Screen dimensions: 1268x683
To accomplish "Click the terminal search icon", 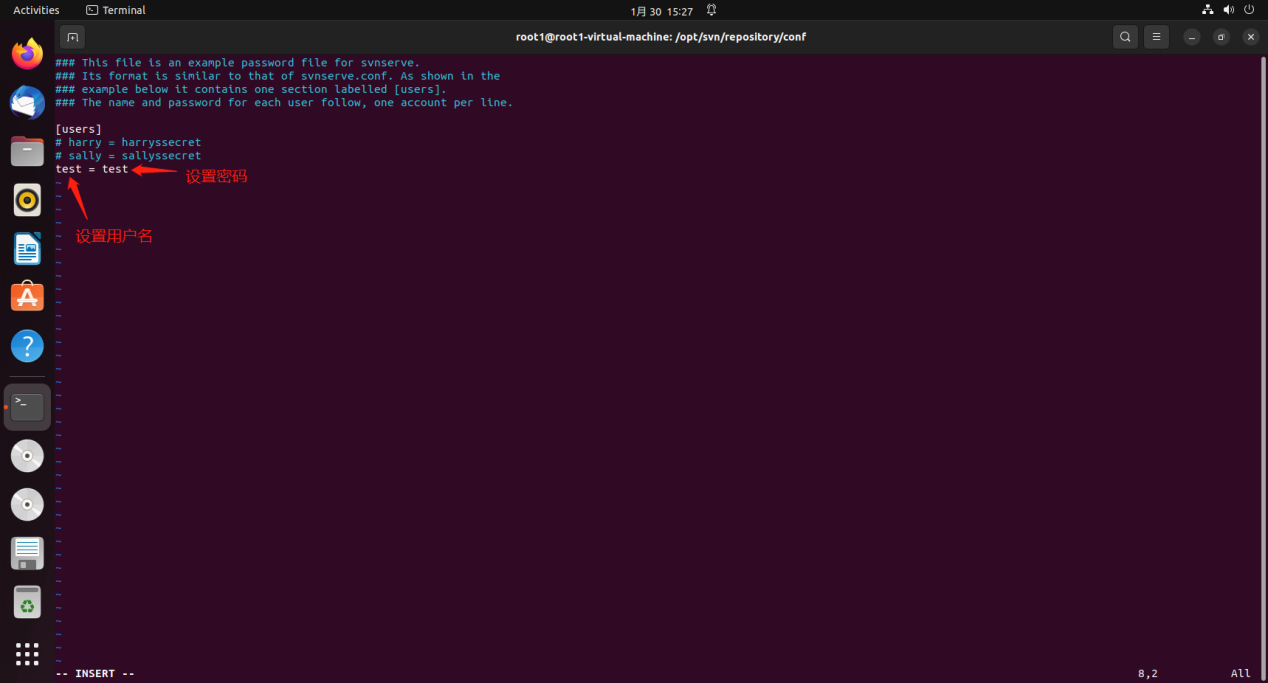I will pyautogui.click(x=1125, y=37).
